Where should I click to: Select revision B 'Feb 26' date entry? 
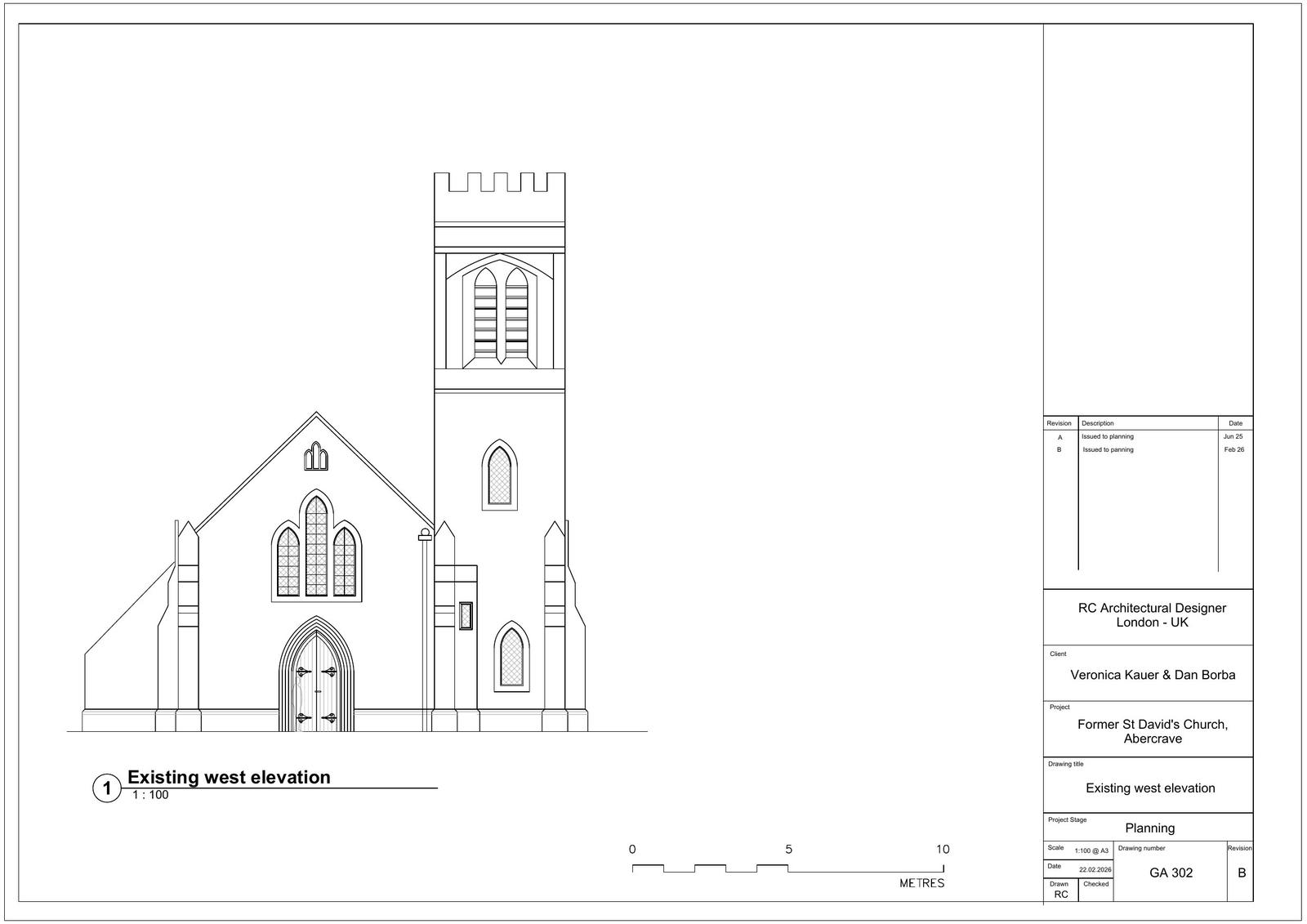tap(1233, 449)
